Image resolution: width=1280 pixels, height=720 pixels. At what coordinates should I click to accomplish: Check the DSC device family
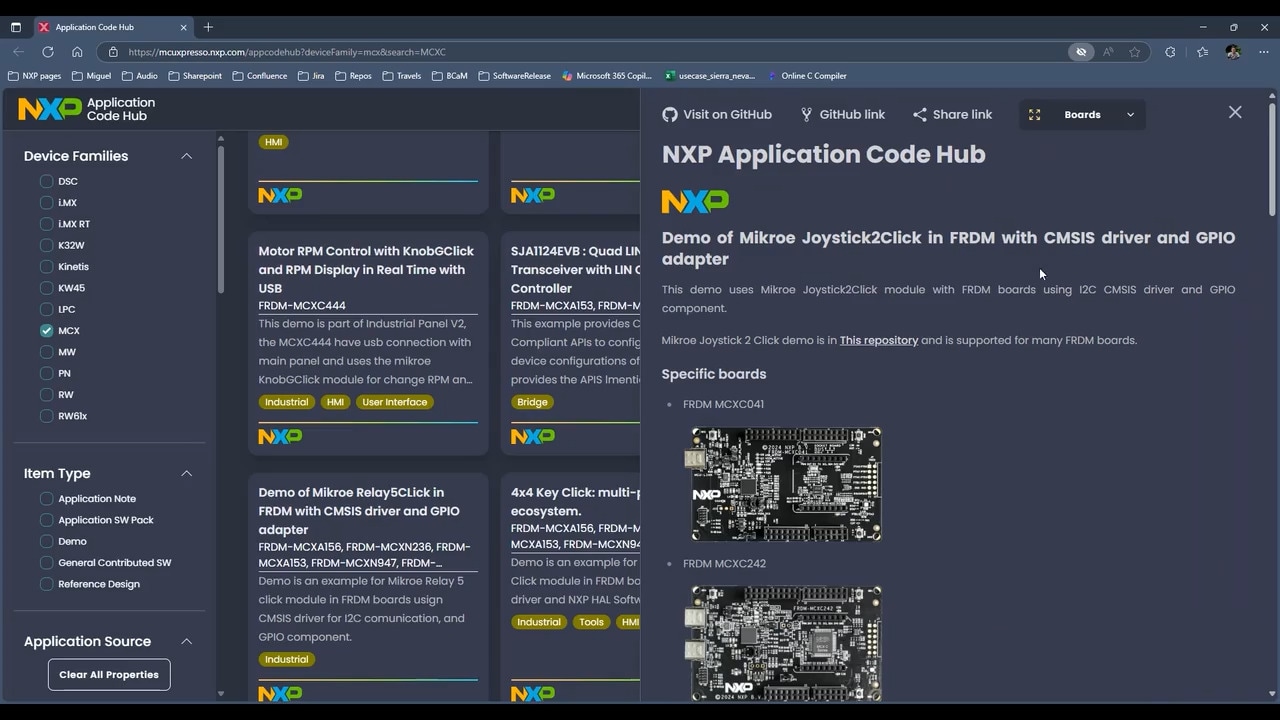(46, 181)
